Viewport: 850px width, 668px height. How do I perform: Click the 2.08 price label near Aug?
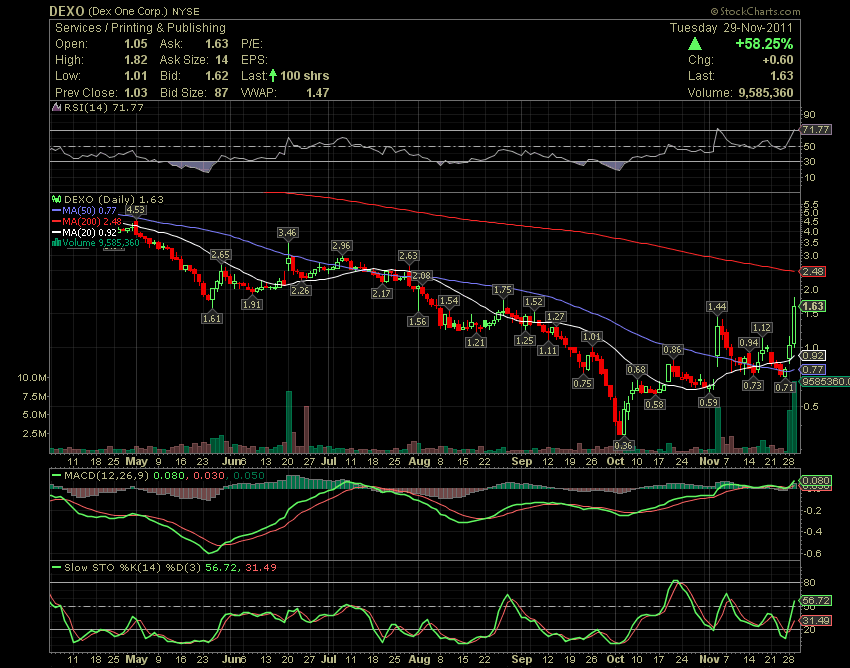tap(421, 276)
